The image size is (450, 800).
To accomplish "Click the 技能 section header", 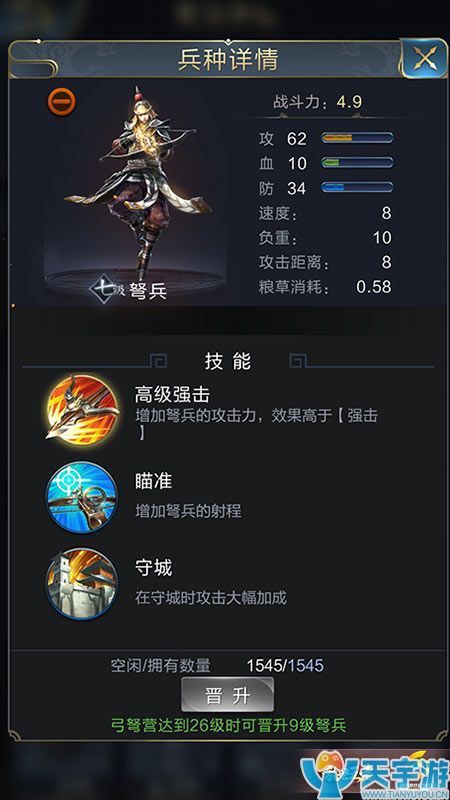I will [x=228, y=361].
